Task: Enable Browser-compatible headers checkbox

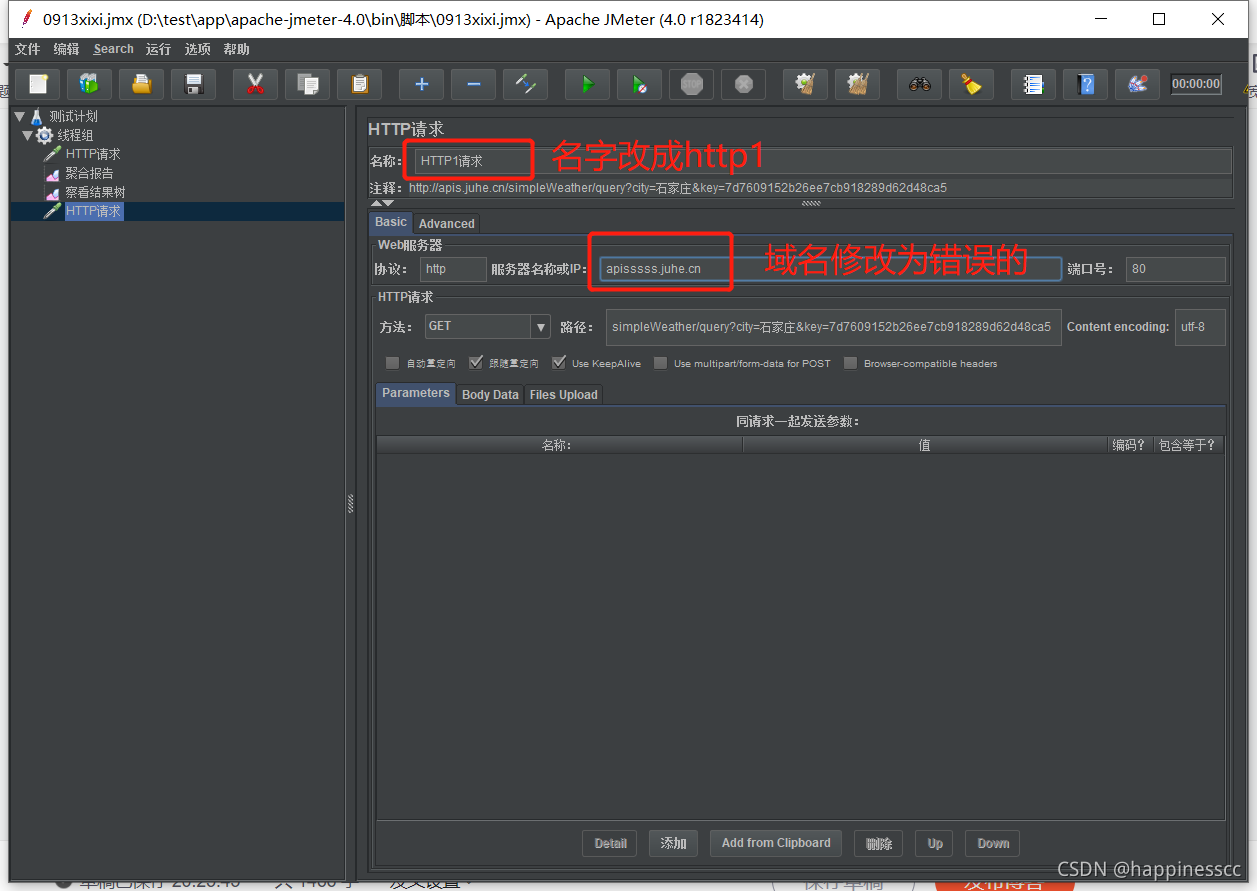Action: 850,363
